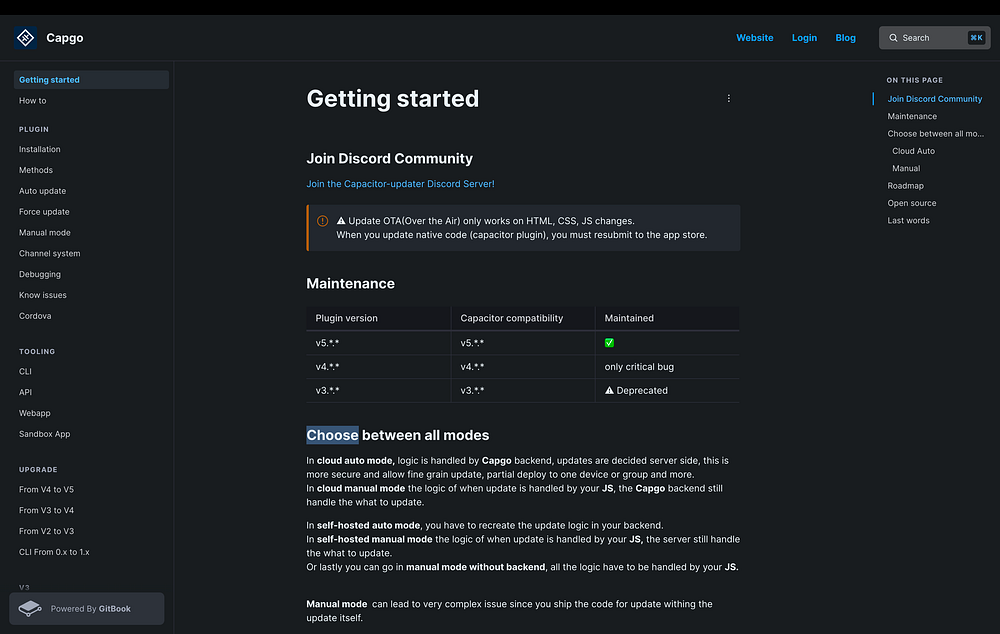Click the GitBook logo icon

(31, 608)
